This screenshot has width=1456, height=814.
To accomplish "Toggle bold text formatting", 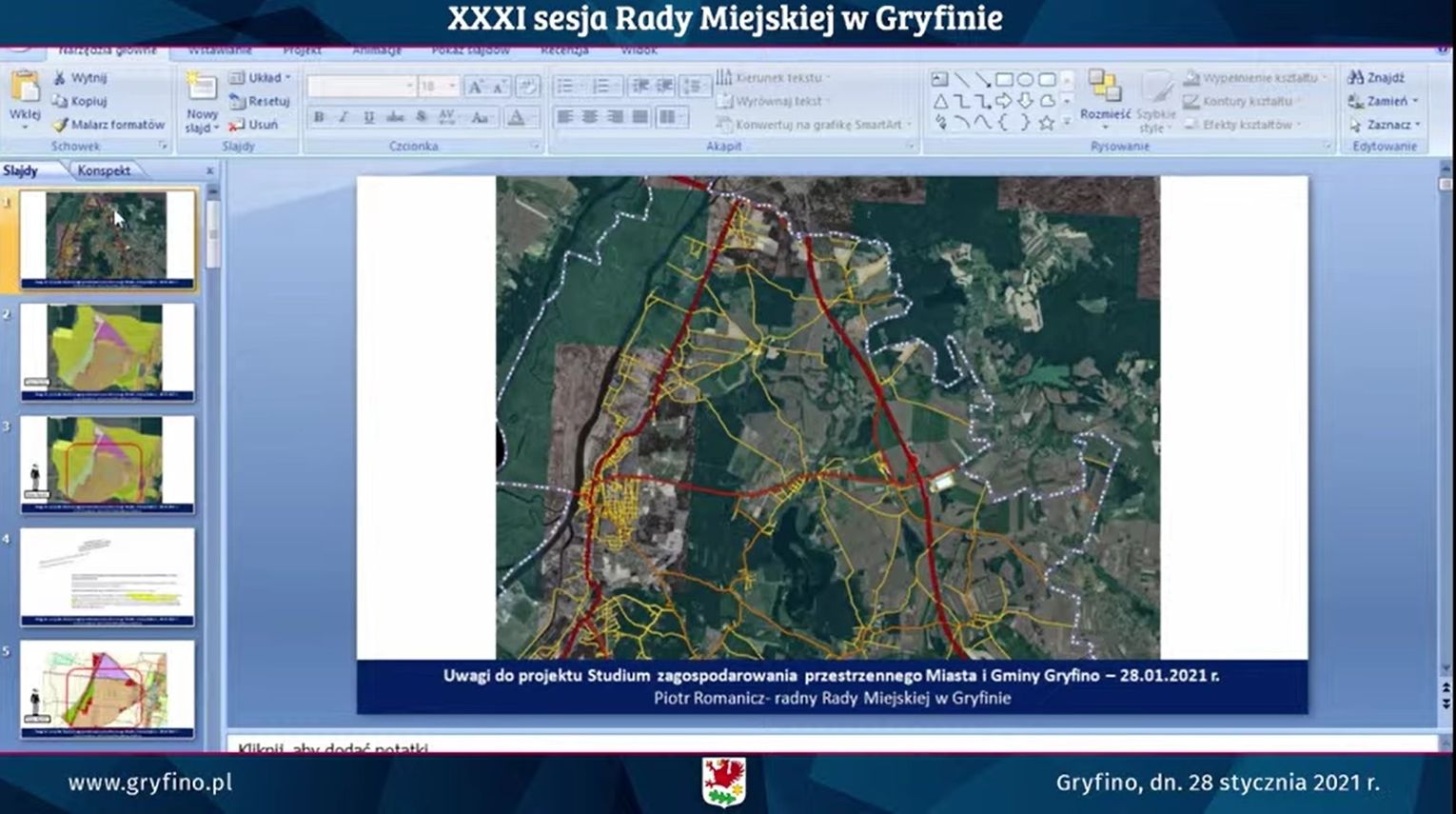I will [319, 117].
